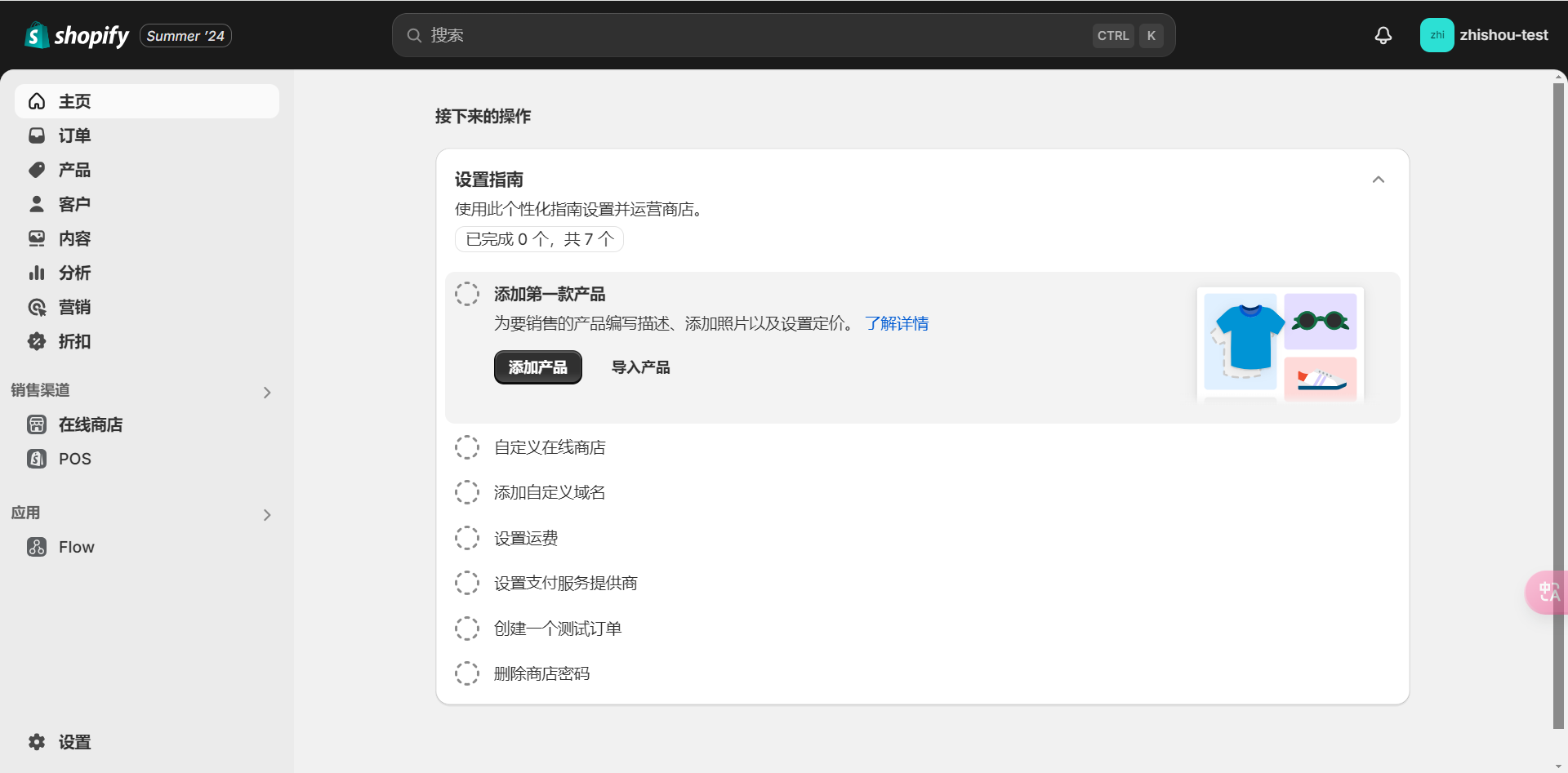Image resolution: width=1568 pixels, height=773 pixels.
Task: Click the vertical page scrollbar
Action: (1558, 405)
